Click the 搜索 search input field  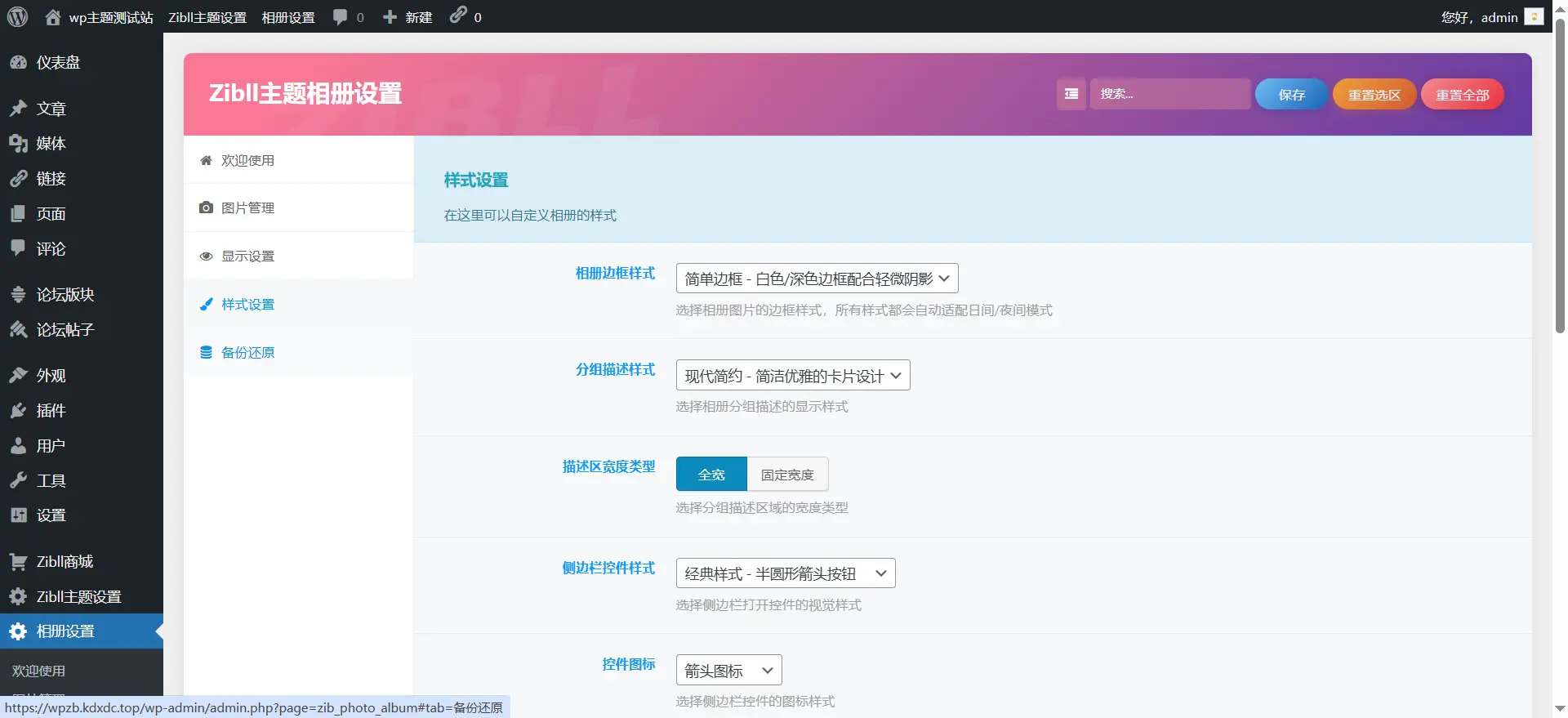click(x=1169, y=94)
